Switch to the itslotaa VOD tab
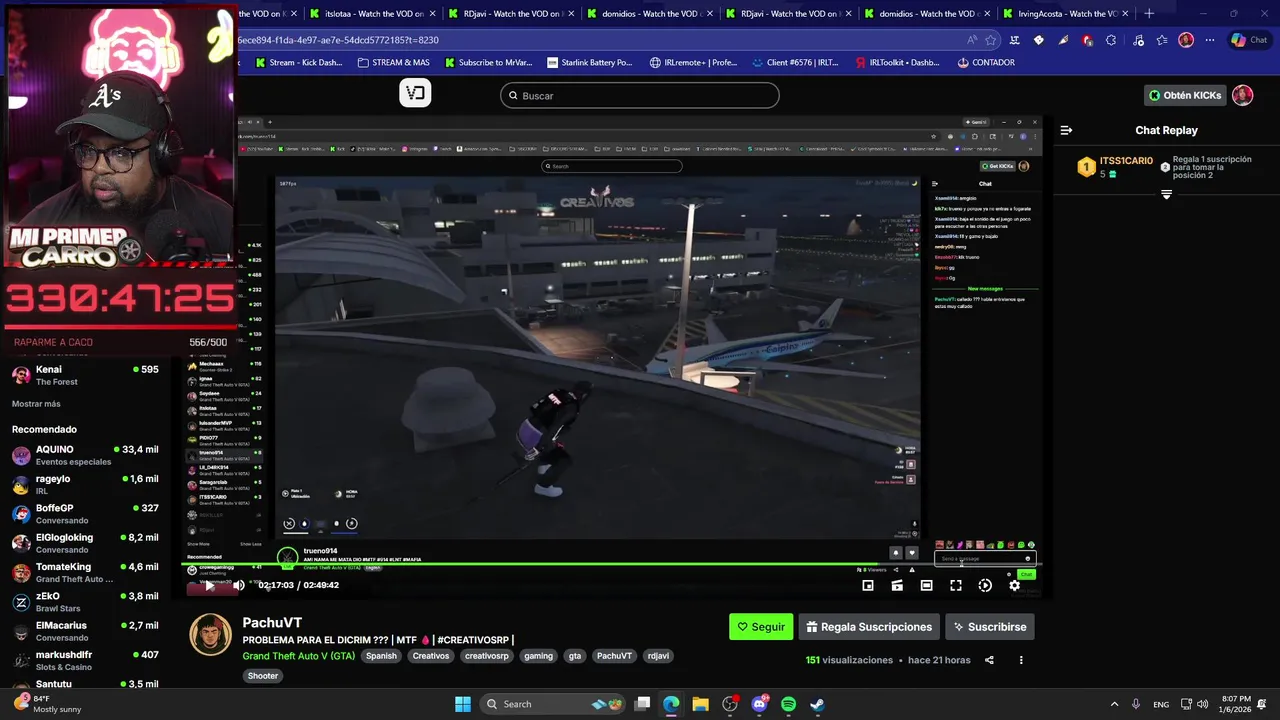 click(x=374, y=14)
